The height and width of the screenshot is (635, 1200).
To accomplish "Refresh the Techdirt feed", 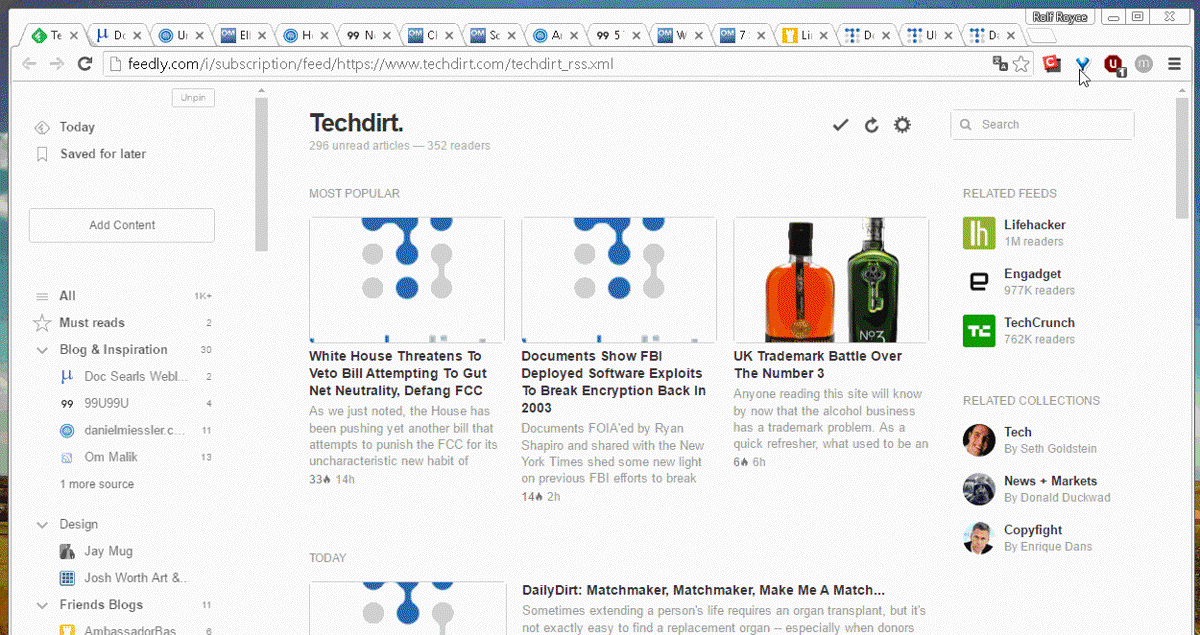I will (871, 125).
